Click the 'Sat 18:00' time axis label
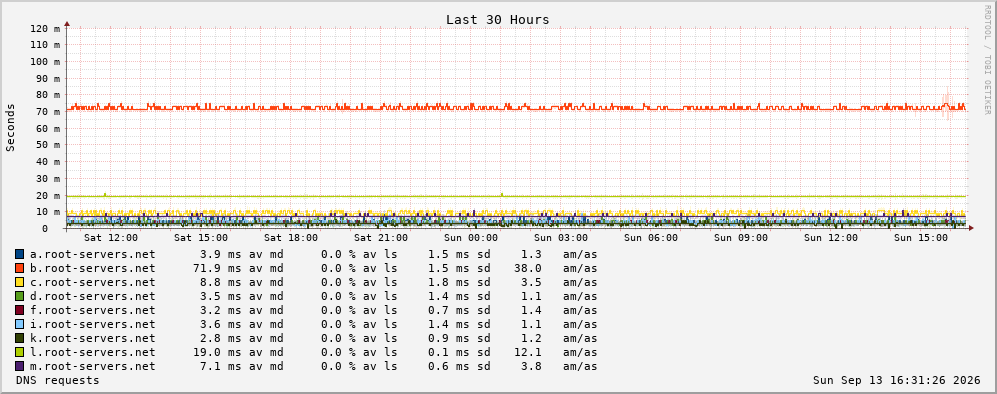The width and height of the screenshot is (997, 394). point(291,238)
